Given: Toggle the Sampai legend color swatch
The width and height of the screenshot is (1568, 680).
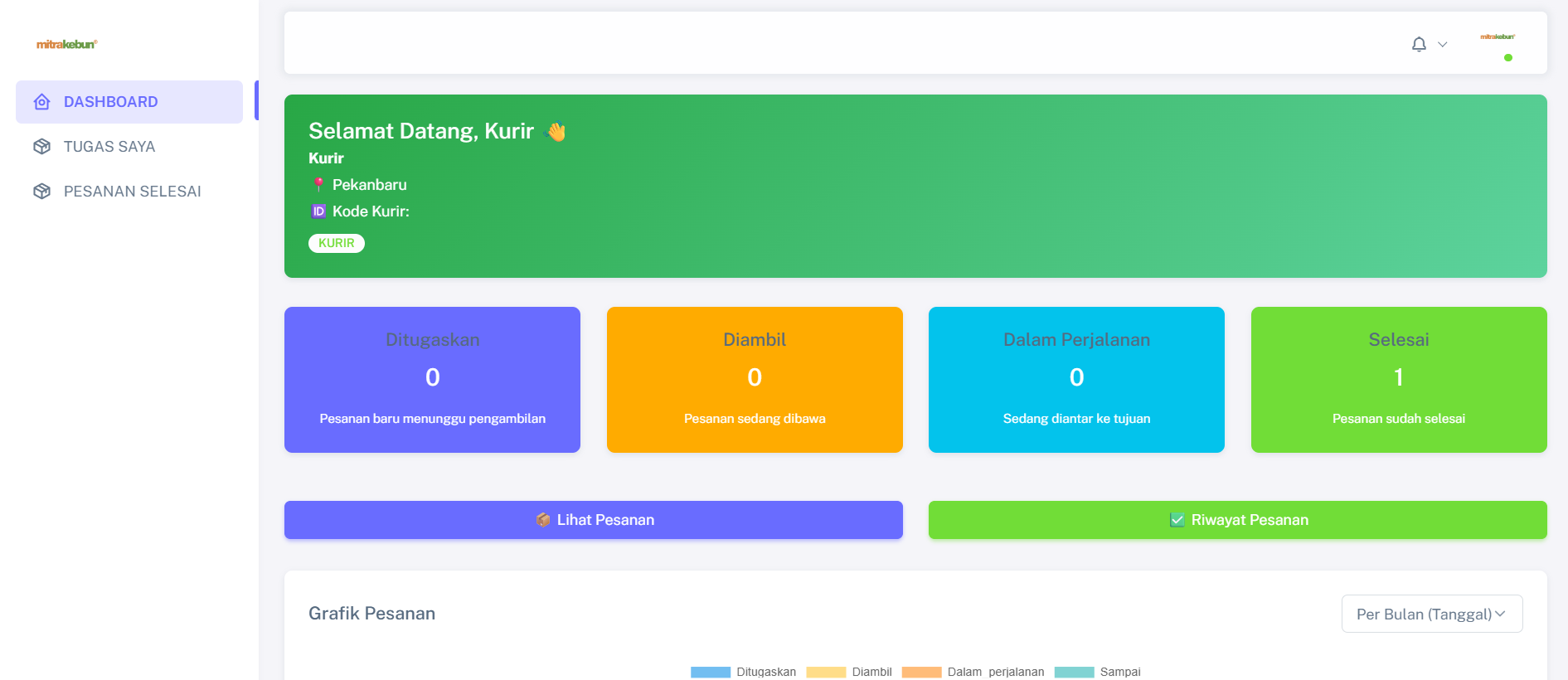Looking at the screenshot, I should coord(1075,672).
